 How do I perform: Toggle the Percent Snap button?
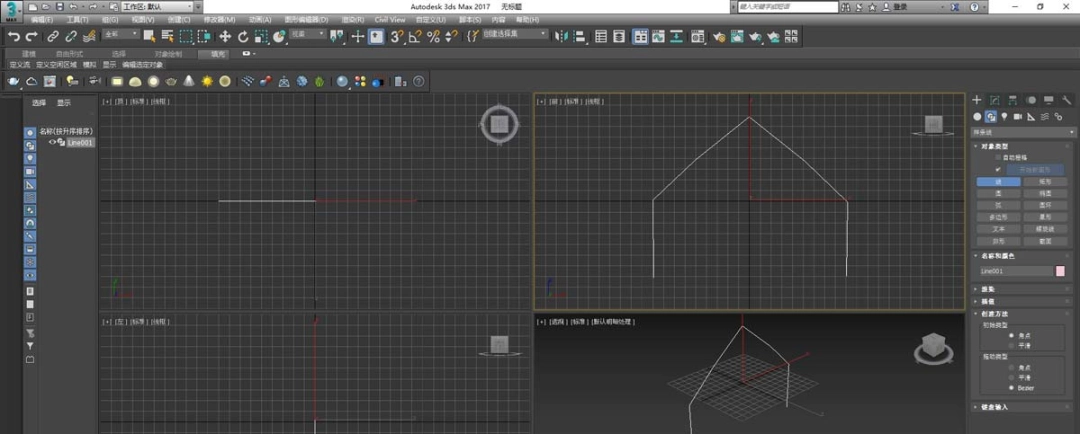coord(433,37)
